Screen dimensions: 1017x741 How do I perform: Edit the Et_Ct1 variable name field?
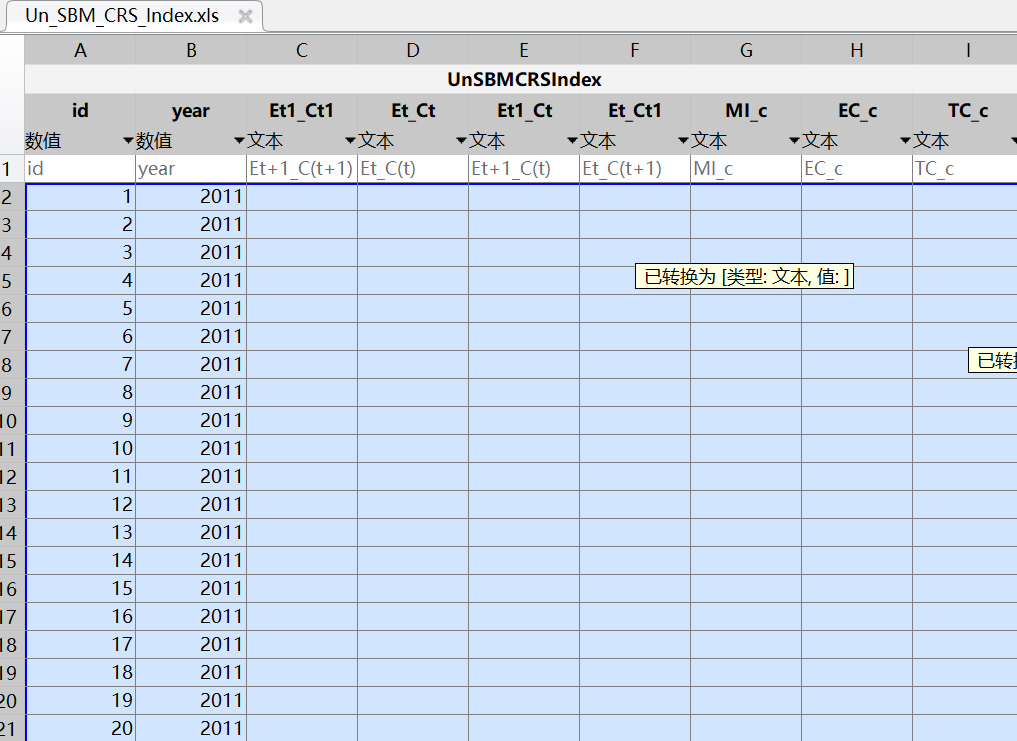(635, 110)
